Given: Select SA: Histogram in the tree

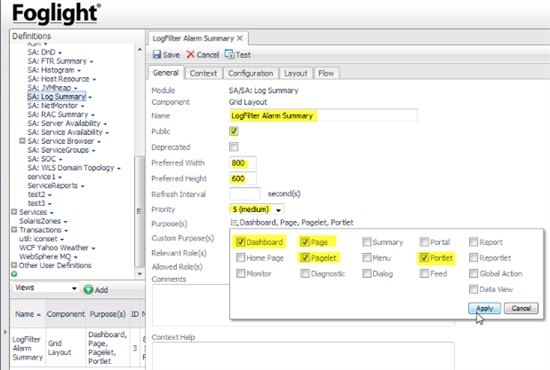Looking at the screenshot, I should (51, 70).
